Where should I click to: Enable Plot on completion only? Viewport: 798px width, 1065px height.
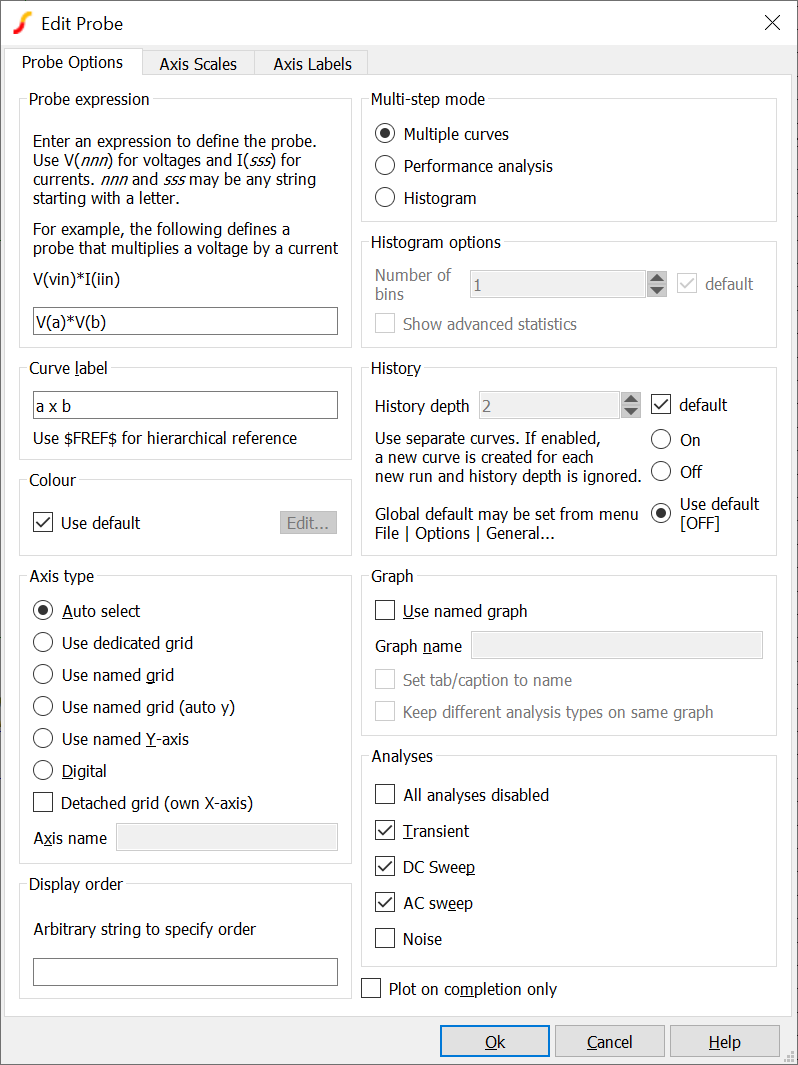pos(372,989)
